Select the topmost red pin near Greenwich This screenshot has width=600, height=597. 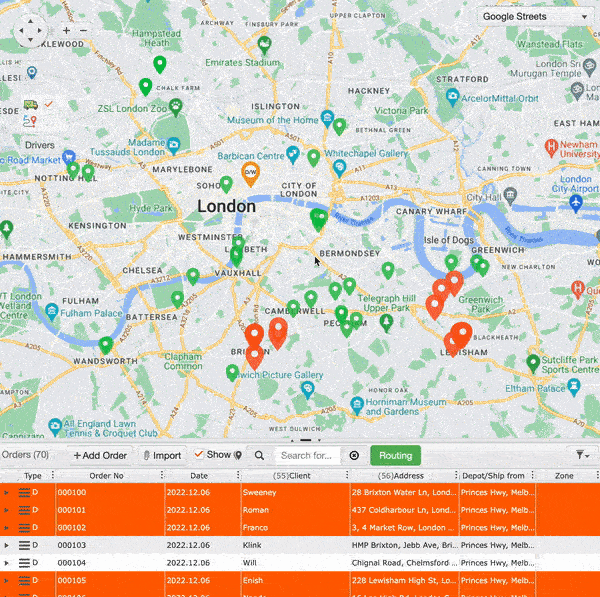455,283
